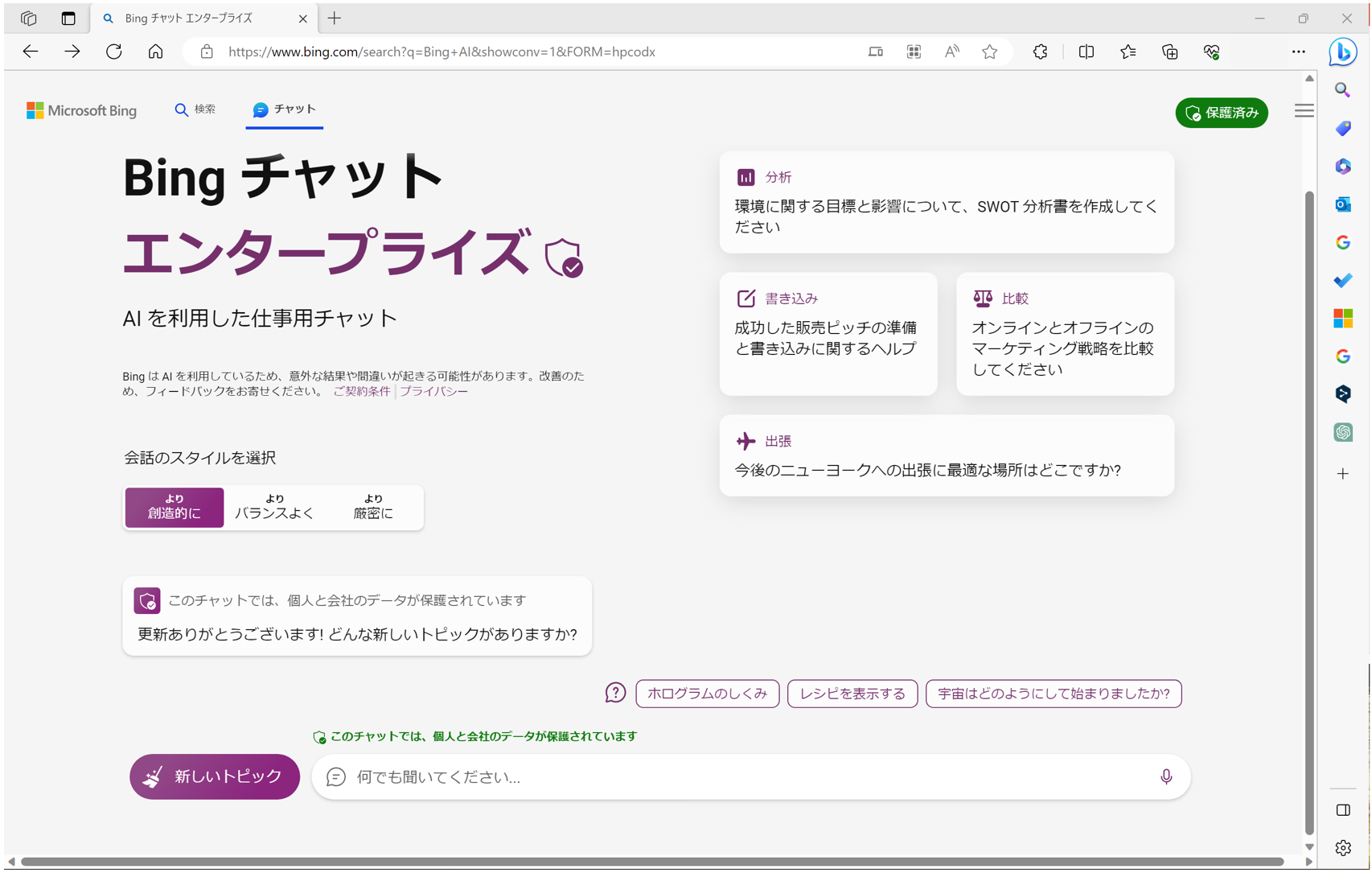The image size is (1372, 873).
Task: Choose the レシピを表示する suggestion
Action: tap(852, 693)
